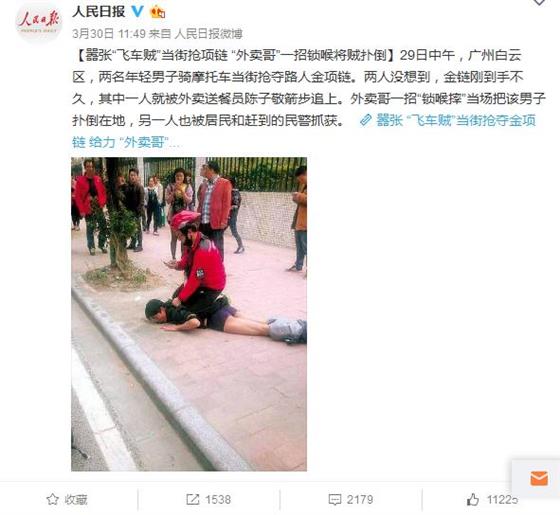Open the 人民日报 account name link
This screenshot has height=515, width=560.
tap(99, 12)
